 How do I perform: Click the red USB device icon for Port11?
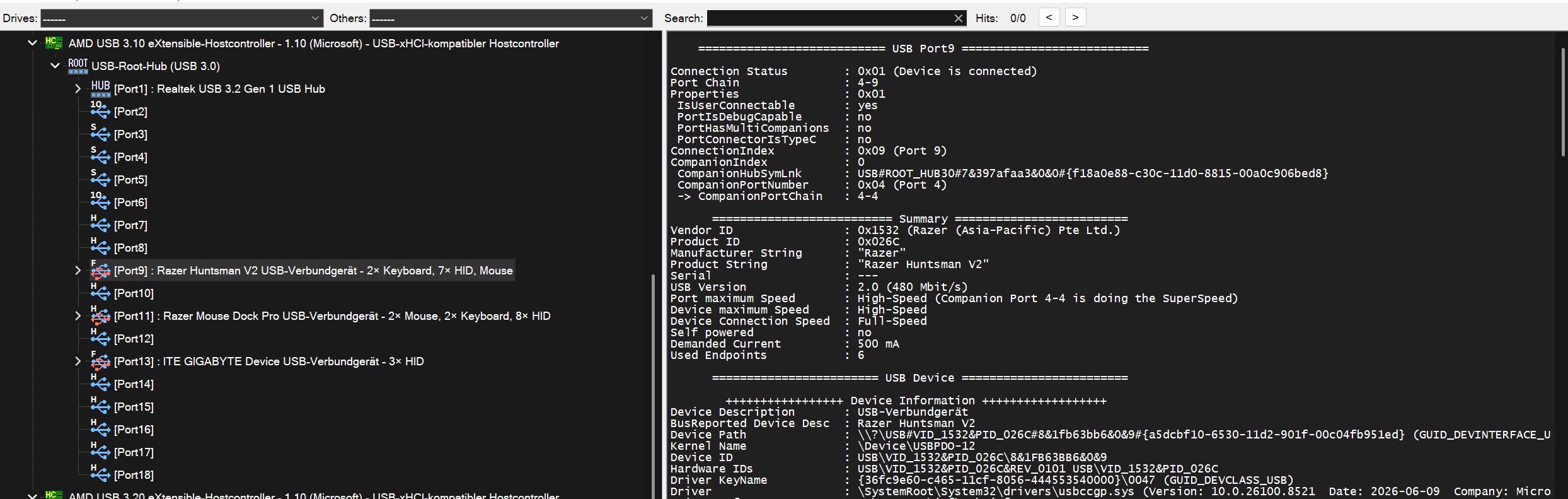click(x=100, y=315)
